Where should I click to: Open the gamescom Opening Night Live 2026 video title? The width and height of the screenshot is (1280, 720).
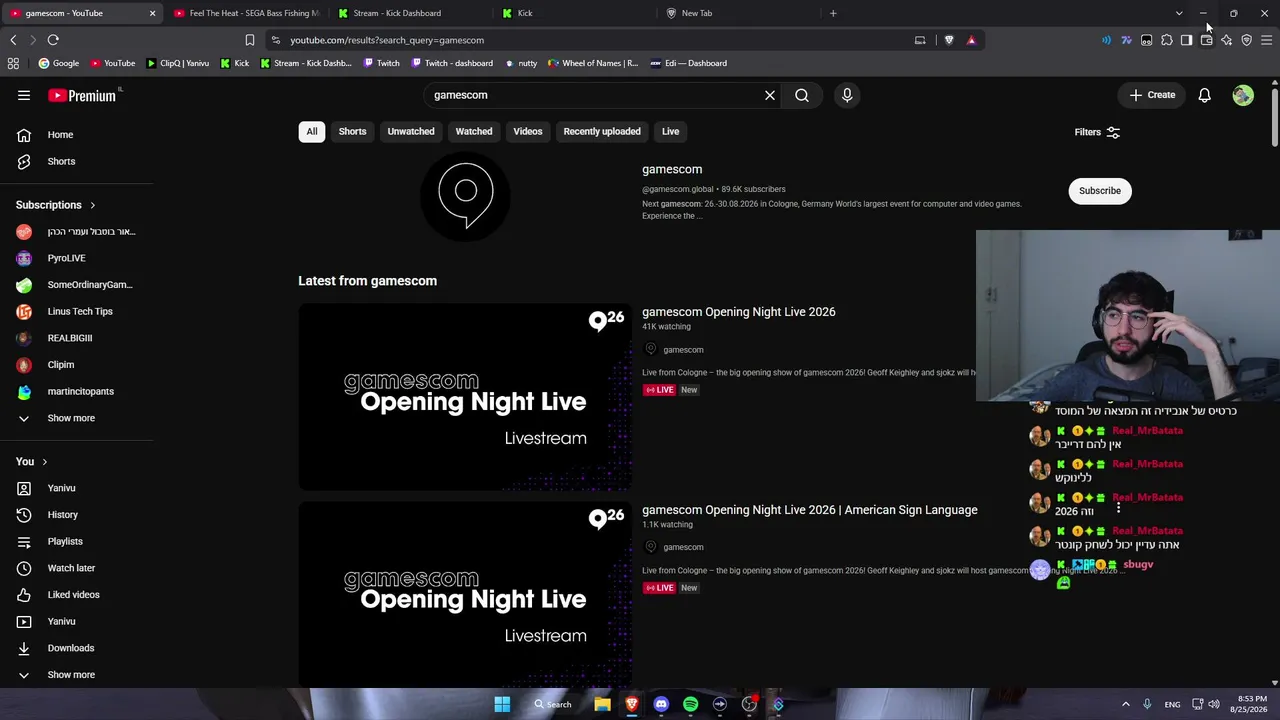pyautogui.click(x=739, y=312)
